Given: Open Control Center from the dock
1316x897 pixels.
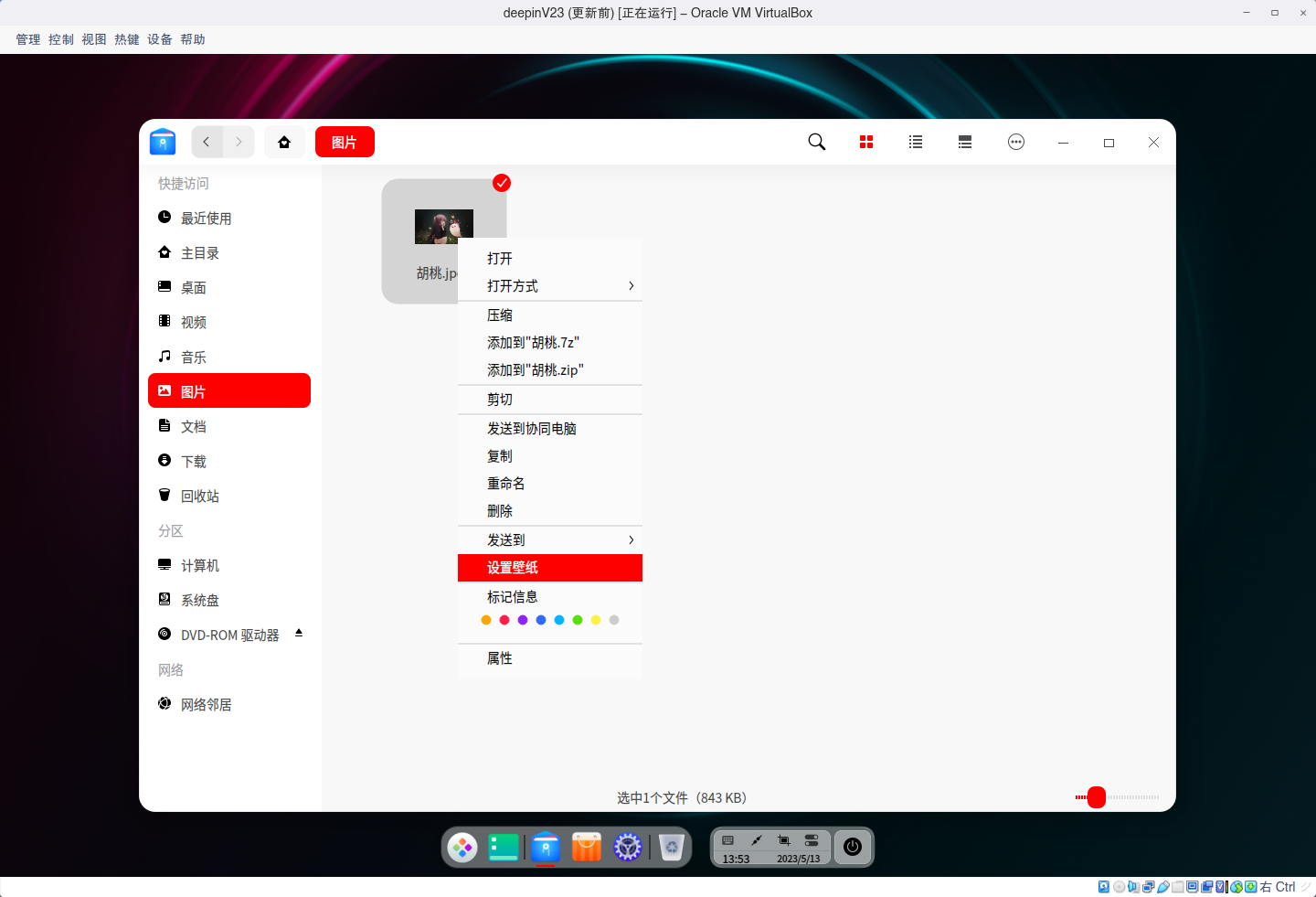Looking at the screenshot, I should tap(627, 848).
